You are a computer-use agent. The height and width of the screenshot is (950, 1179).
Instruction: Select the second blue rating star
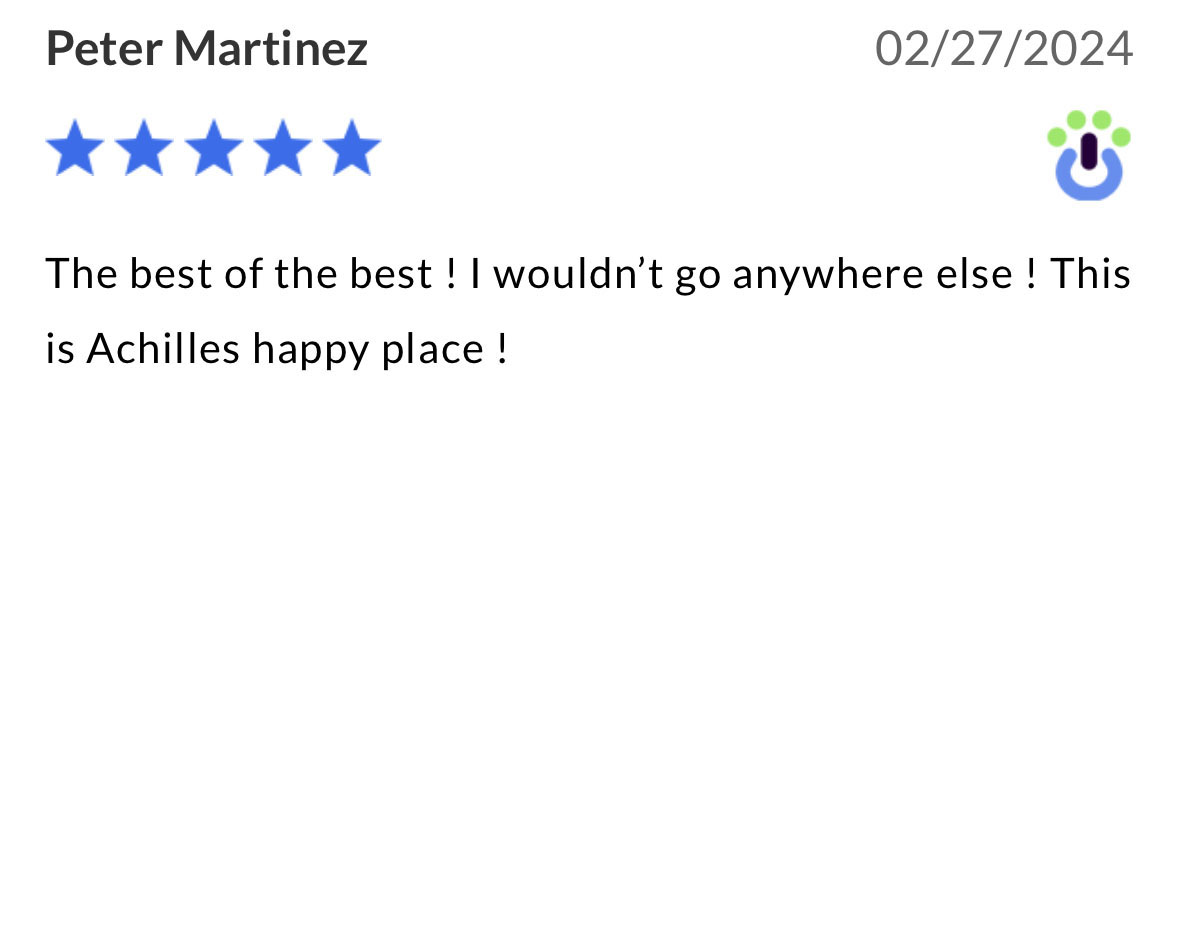[144, 147]
